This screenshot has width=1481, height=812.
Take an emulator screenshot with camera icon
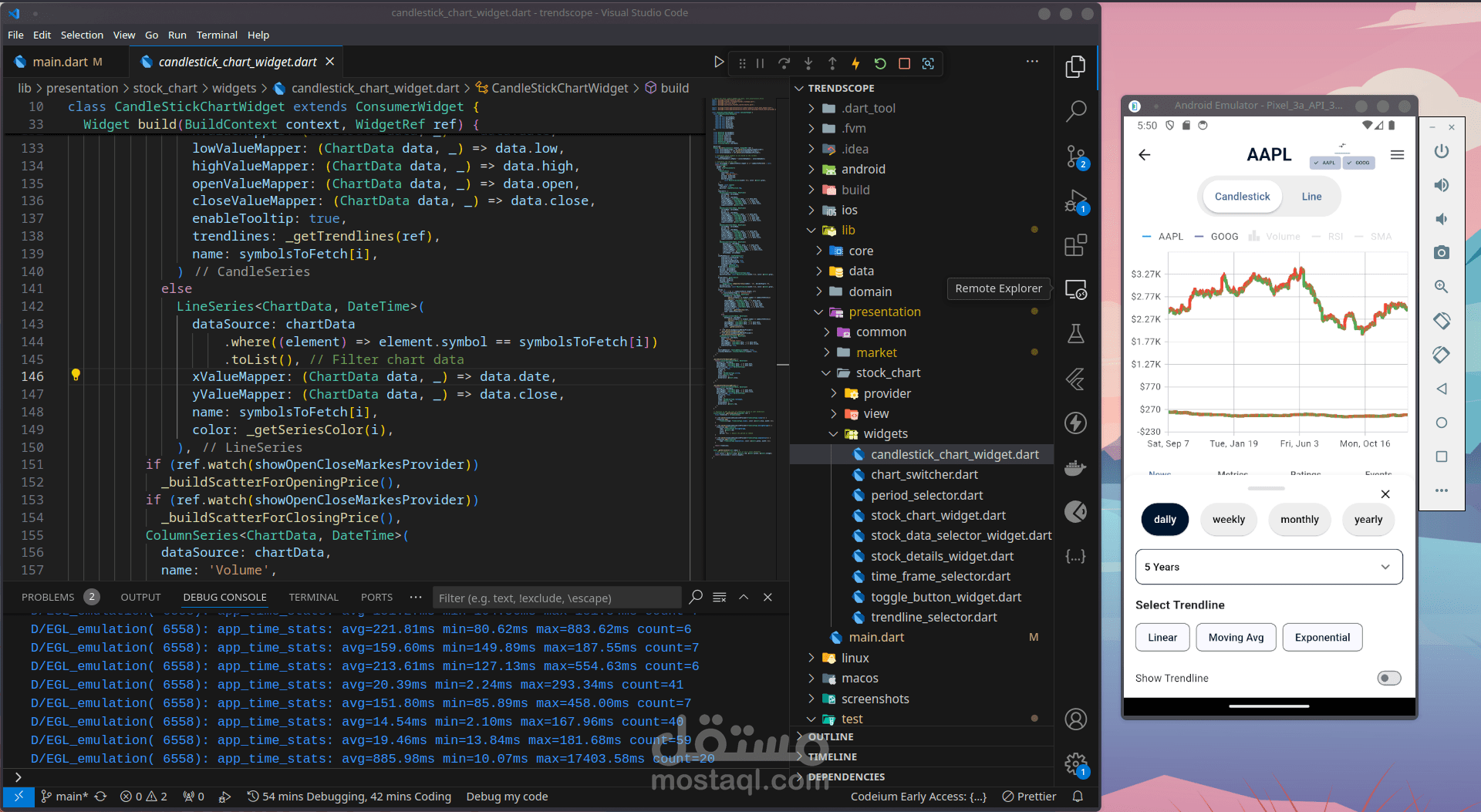pyautogui.click(x=1441, y=252)
